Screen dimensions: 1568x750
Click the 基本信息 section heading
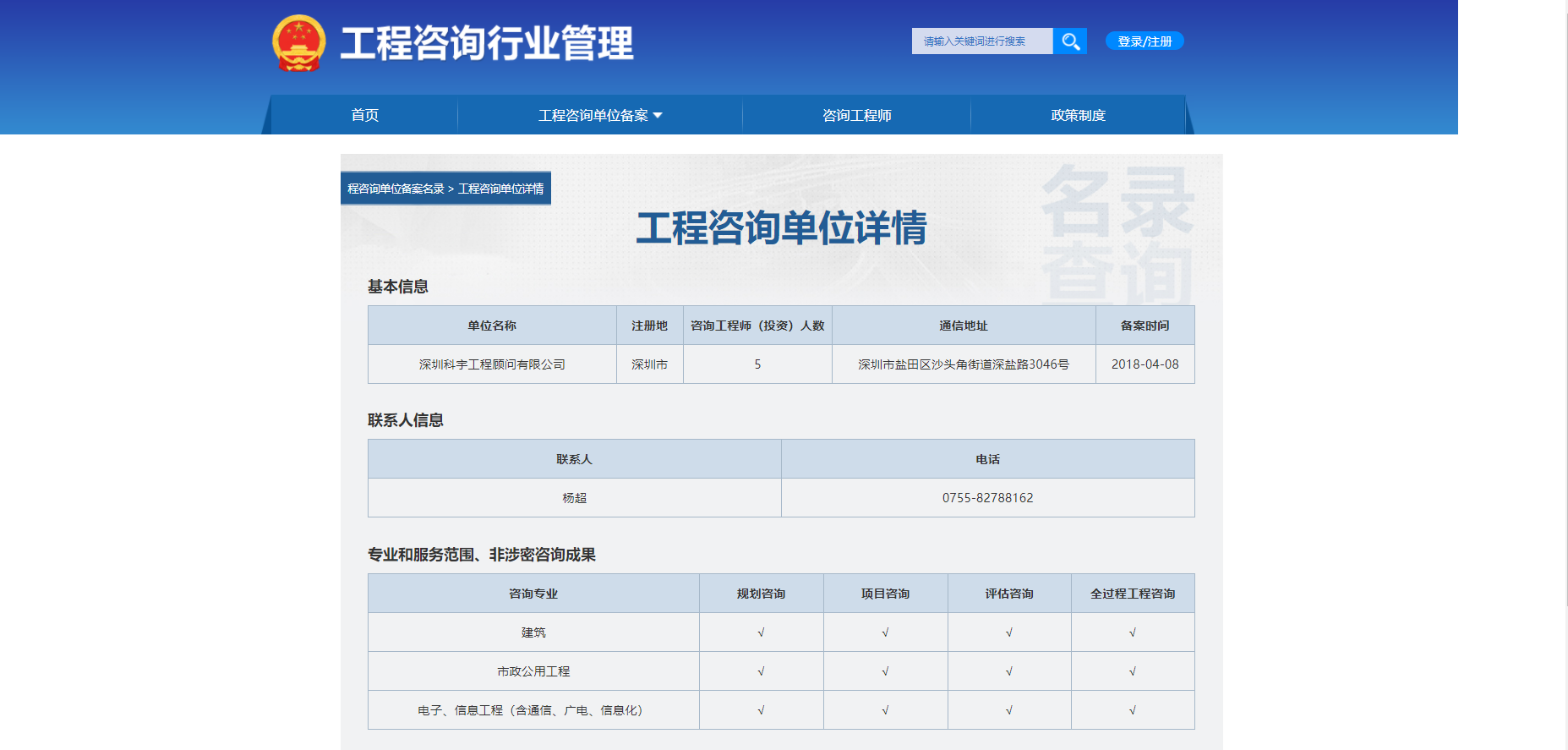398,287
